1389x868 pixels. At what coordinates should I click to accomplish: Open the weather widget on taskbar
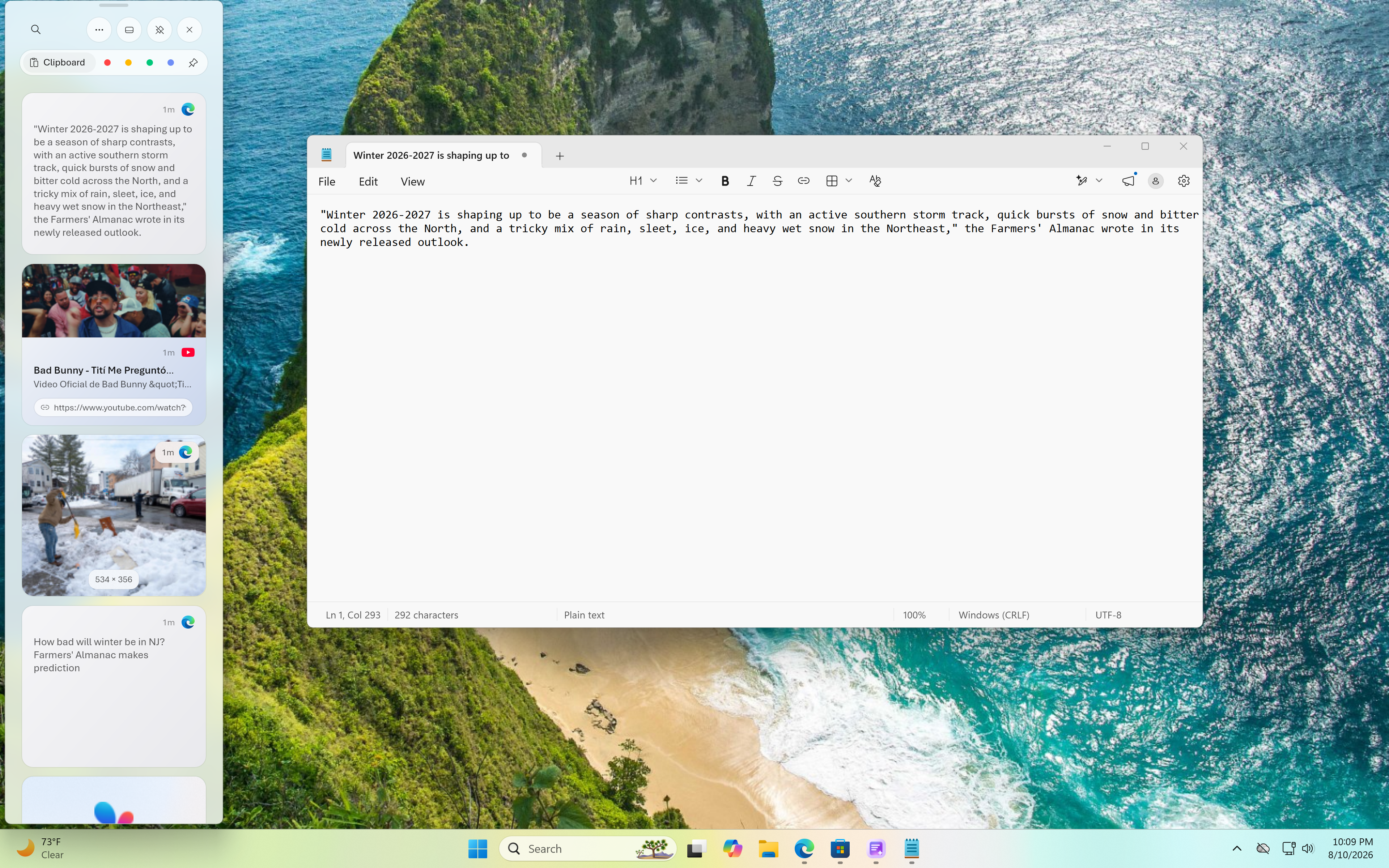tap(40, 848)
